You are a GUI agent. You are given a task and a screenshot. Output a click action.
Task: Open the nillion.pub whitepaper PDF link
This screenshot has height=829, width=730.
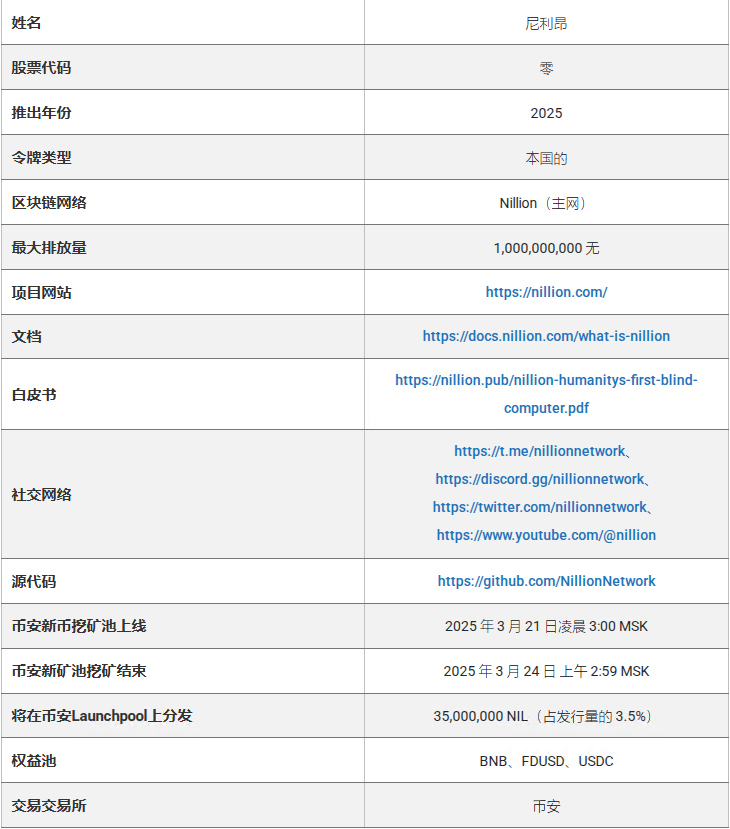coord(546,394)
